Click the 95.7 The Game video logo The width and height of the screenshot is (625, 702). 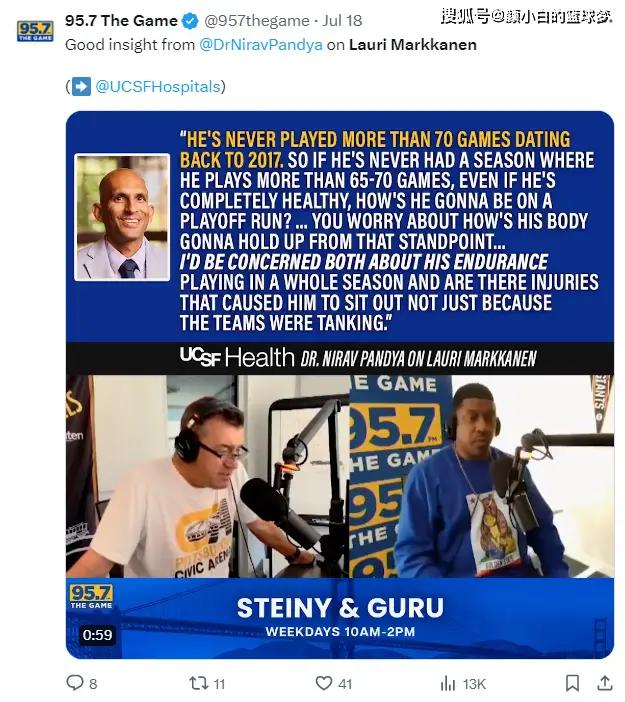click(91, 597)
